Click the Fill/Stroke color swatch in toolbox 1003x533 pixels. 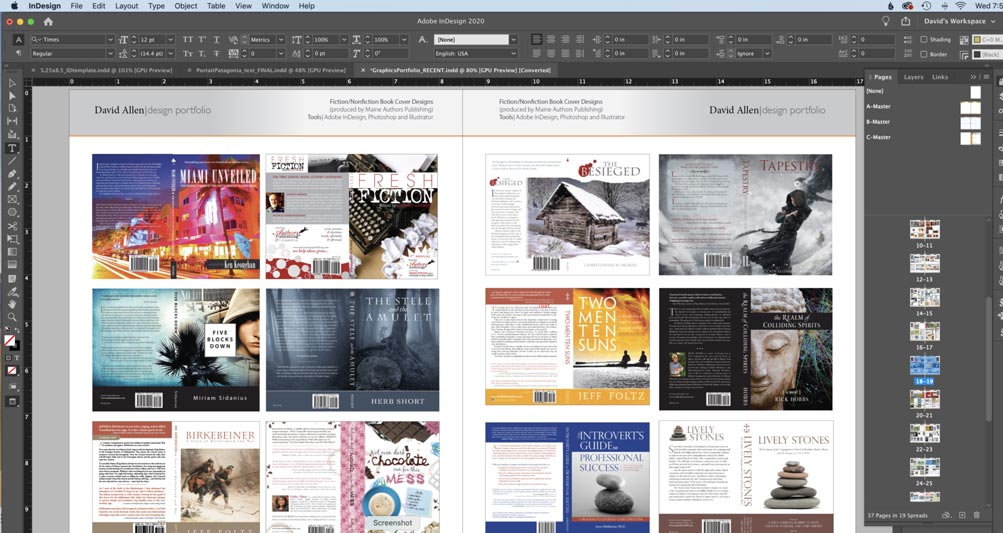(10, 342)
